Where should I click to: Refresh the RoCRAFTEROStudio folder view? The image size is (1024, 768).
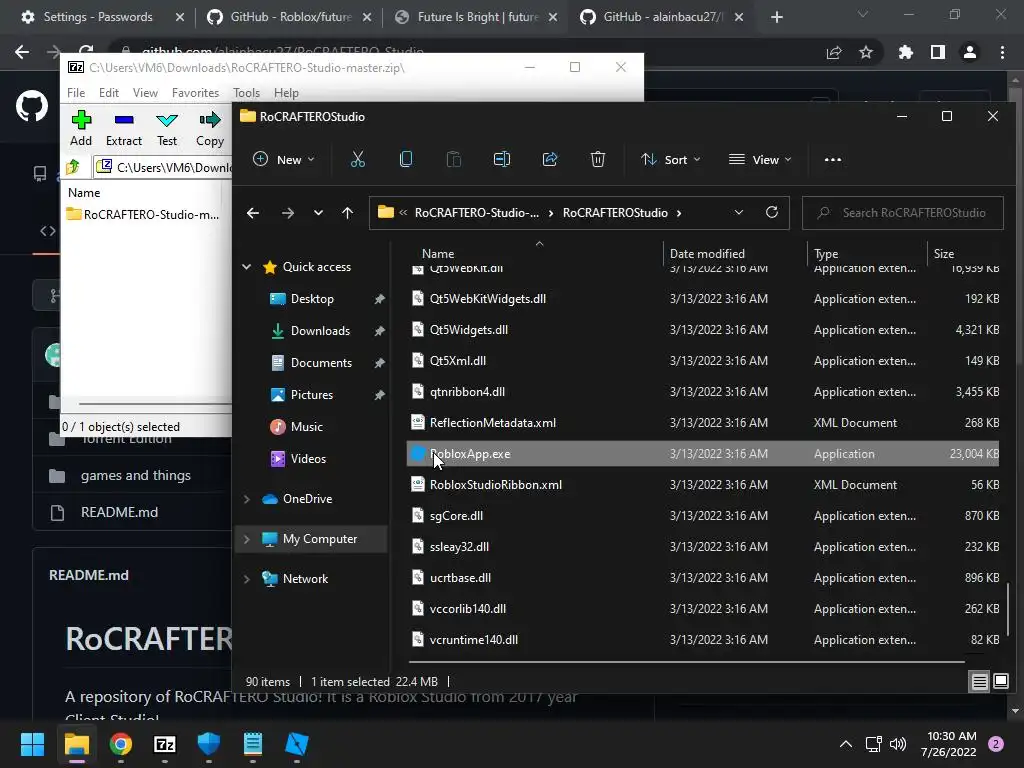[x=771, y=212]
